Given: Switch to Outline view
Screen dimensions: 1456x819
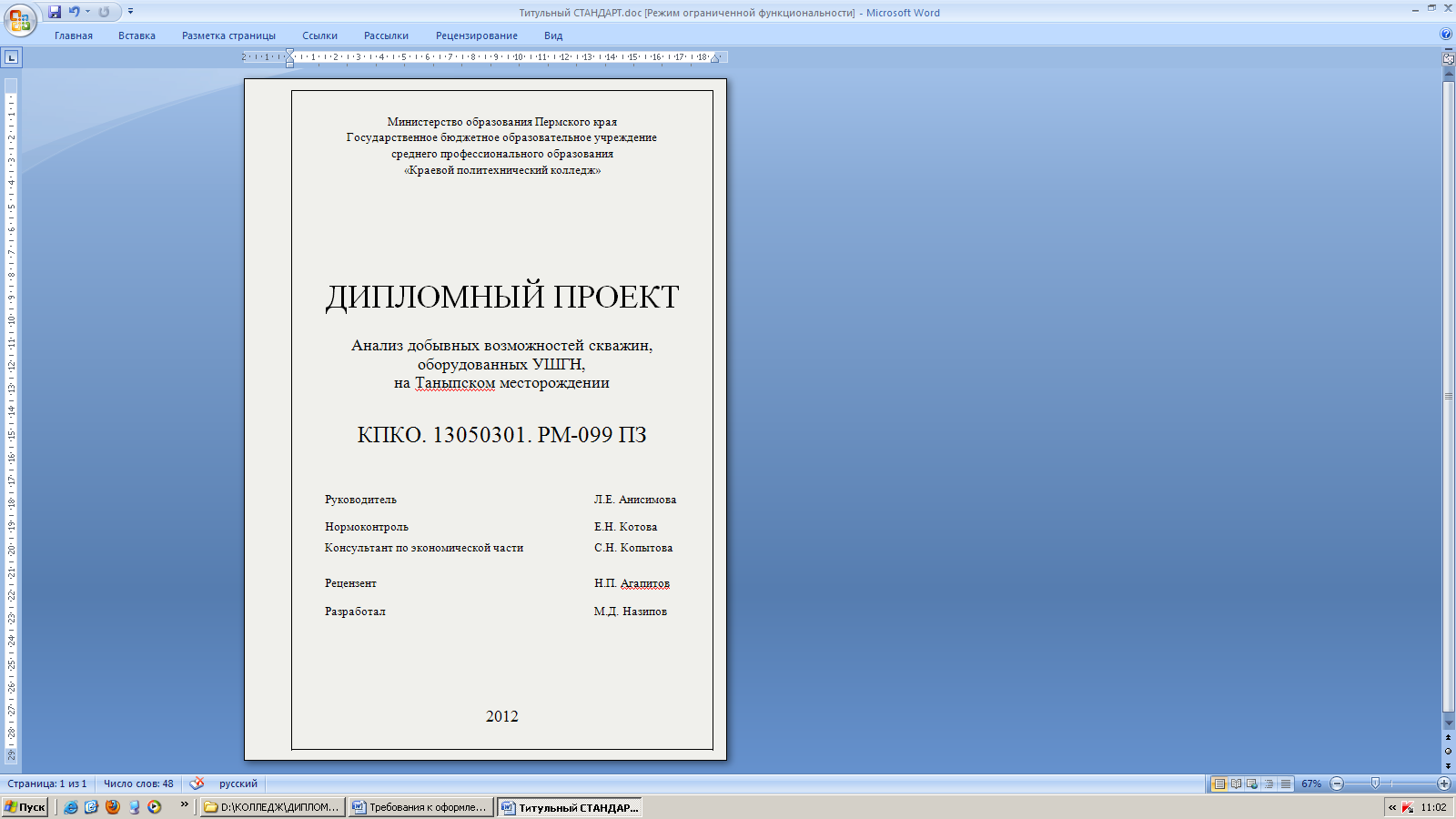Looking at the screenshot, I should (x=1269, y=784).
